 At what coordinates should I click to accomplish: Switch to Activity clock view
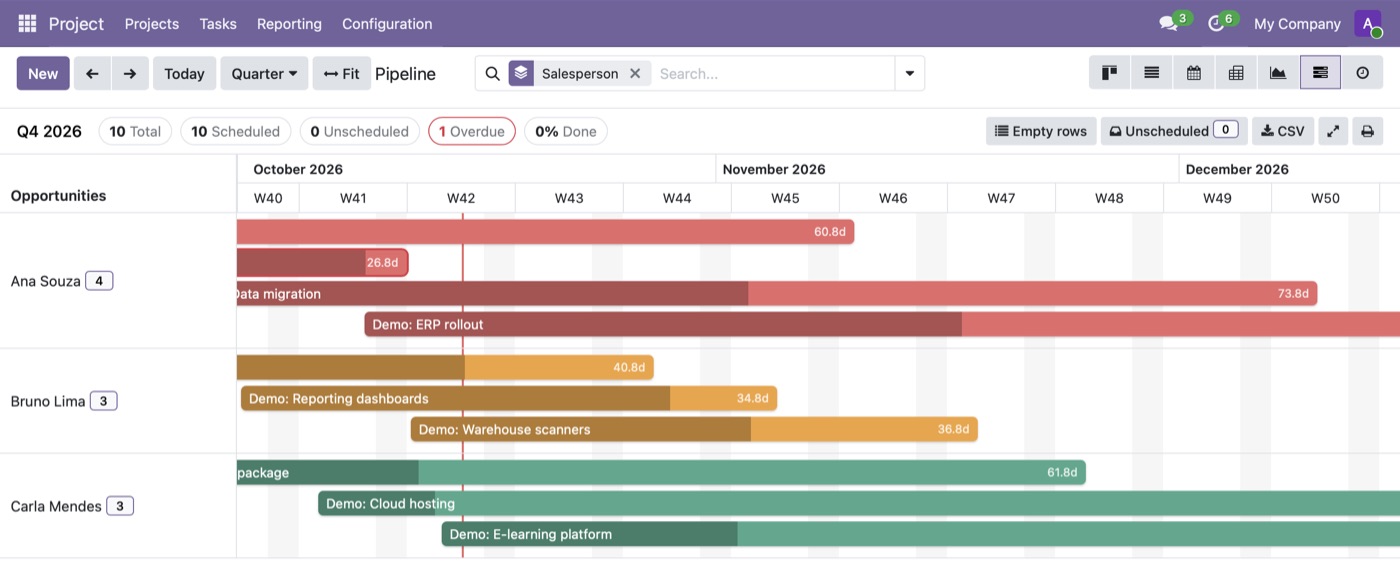click(1362, 73)
